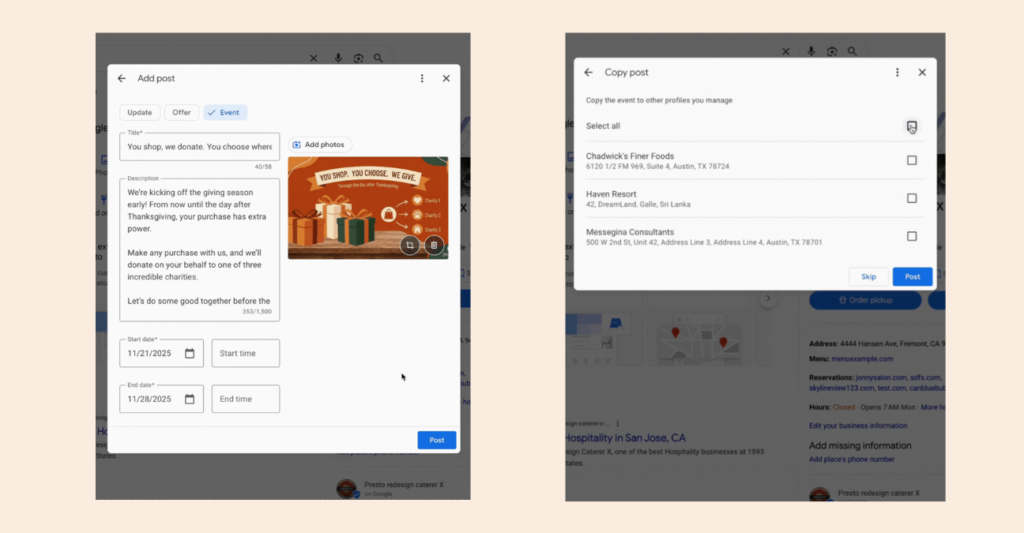Image resolution: width=1024 pixels, height=533 pixels.
Task: Delete the photo using trash icon
Action: point(433,244)
